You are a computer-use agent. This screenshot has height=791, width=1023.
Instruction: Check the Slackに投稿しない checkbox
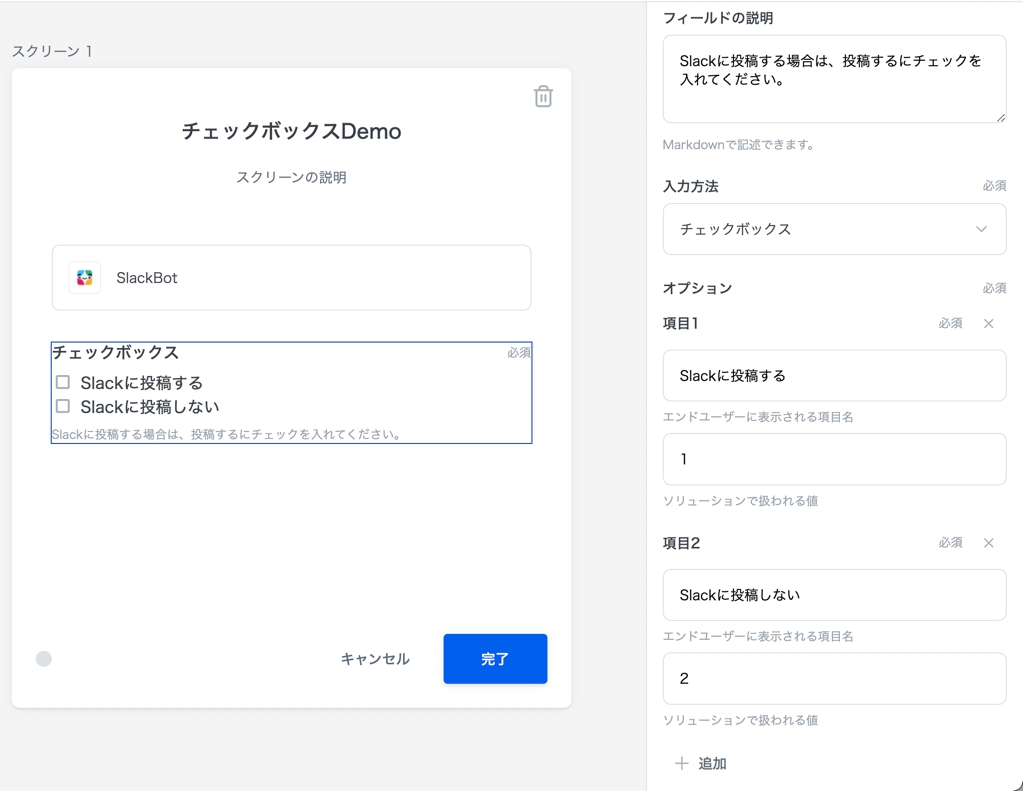(x=63, y=406)
